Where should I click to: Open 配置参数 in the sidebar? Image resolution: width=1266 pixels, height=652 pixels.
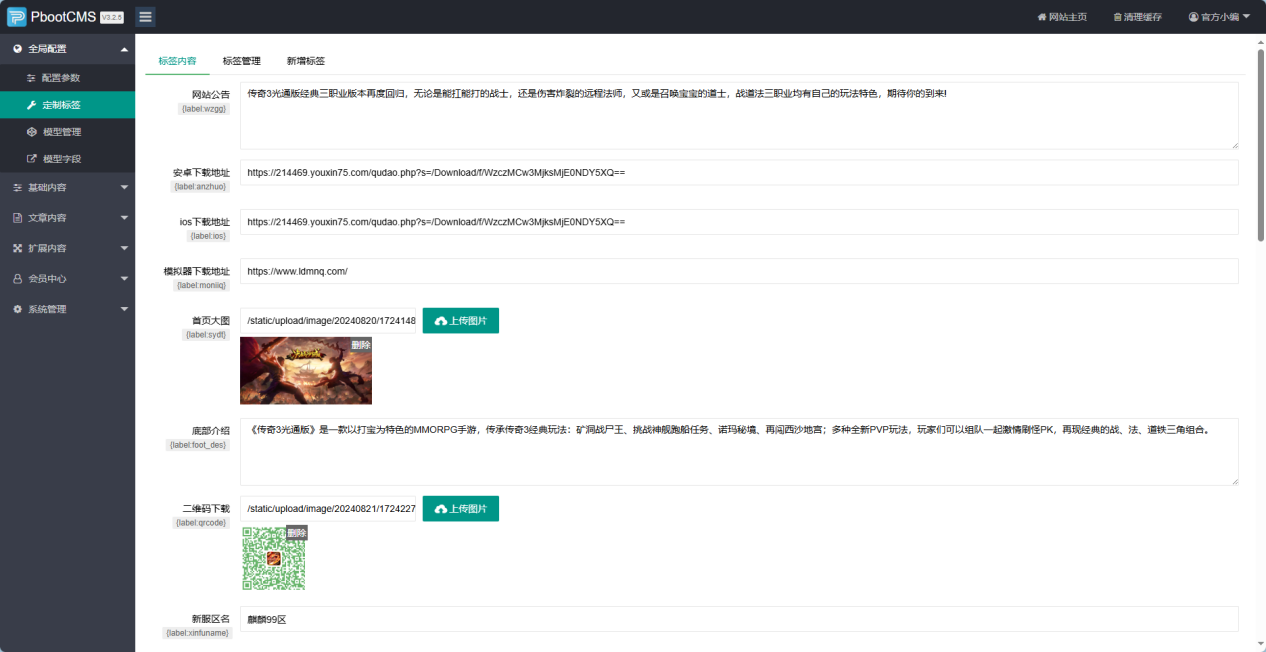[x=67, y=78]
